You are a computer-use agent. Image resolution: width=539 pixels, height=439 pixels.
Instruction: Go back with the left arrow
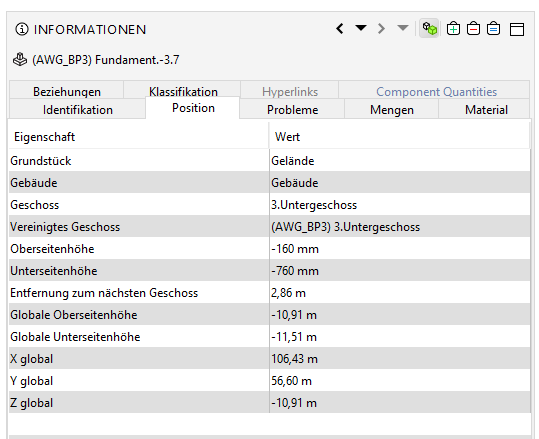(x=340, y=29)
